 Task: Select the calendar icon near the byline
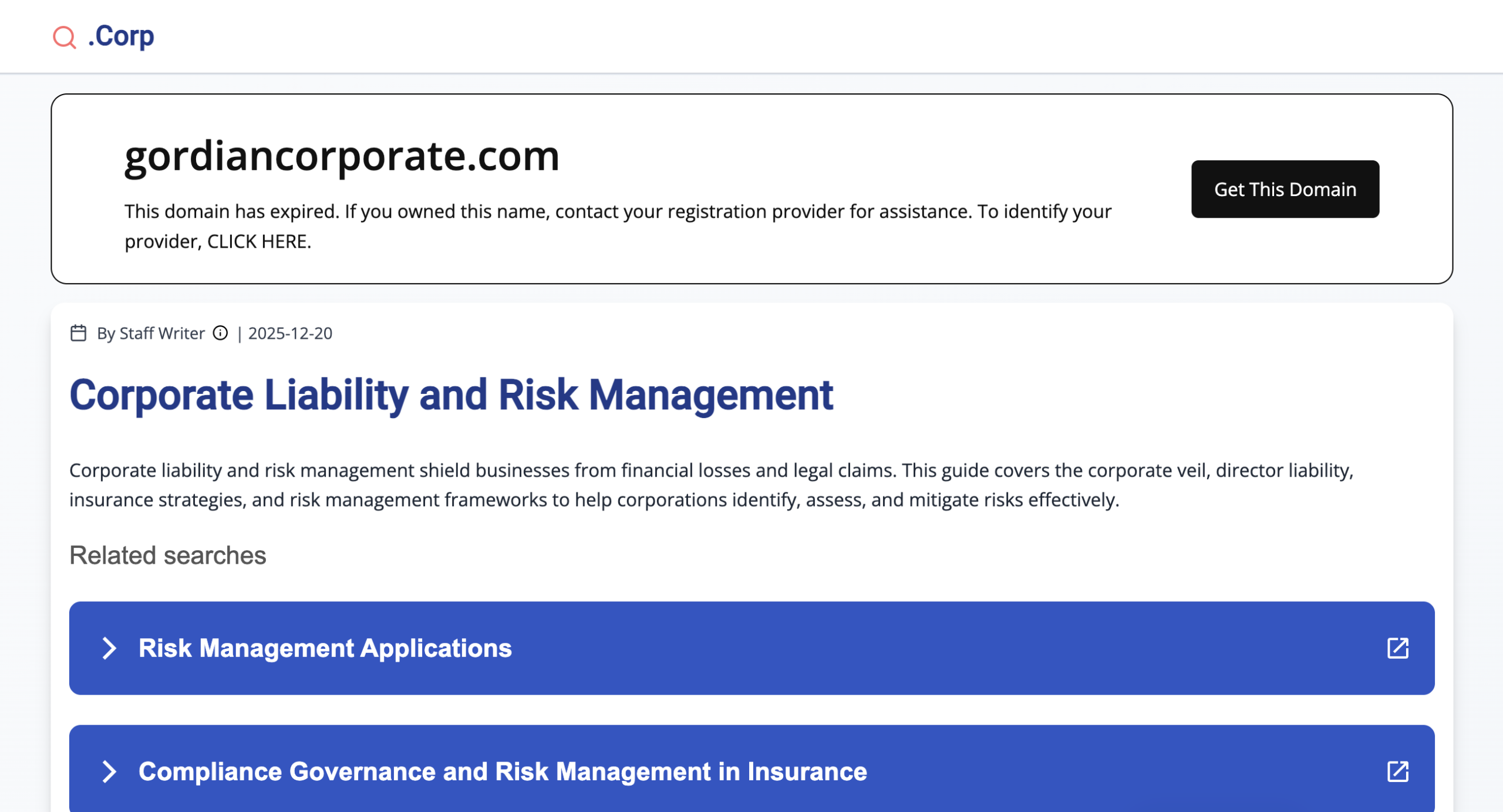78,333
